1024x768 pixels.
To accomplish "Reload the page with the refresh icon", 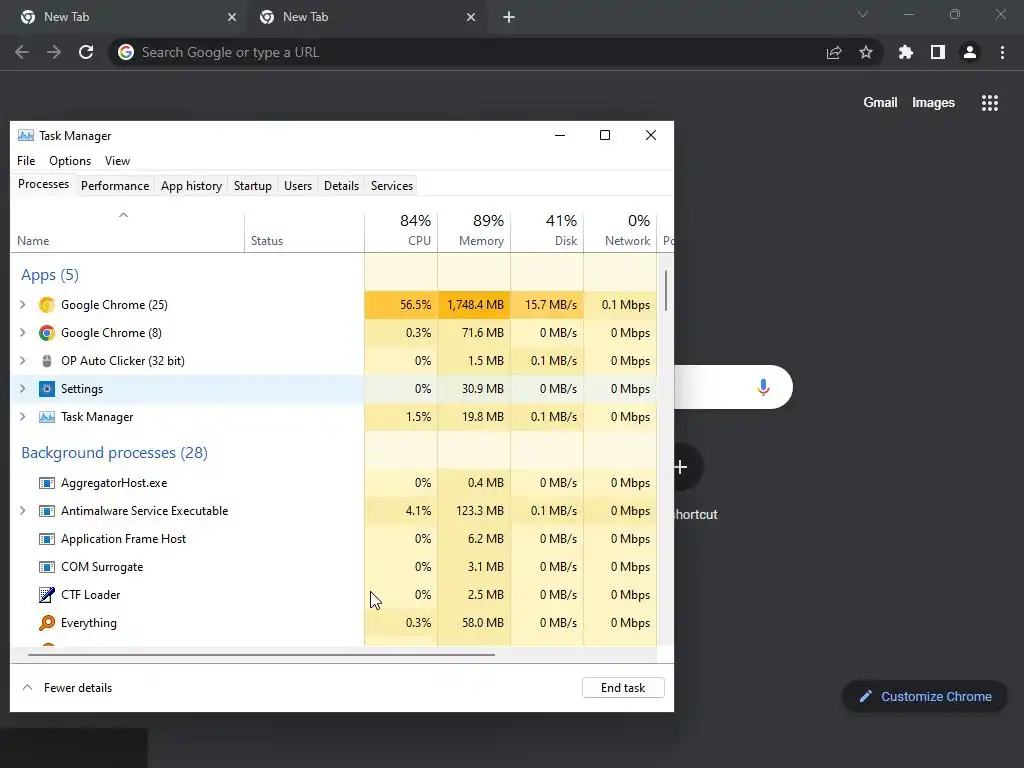I will point(86,52).
